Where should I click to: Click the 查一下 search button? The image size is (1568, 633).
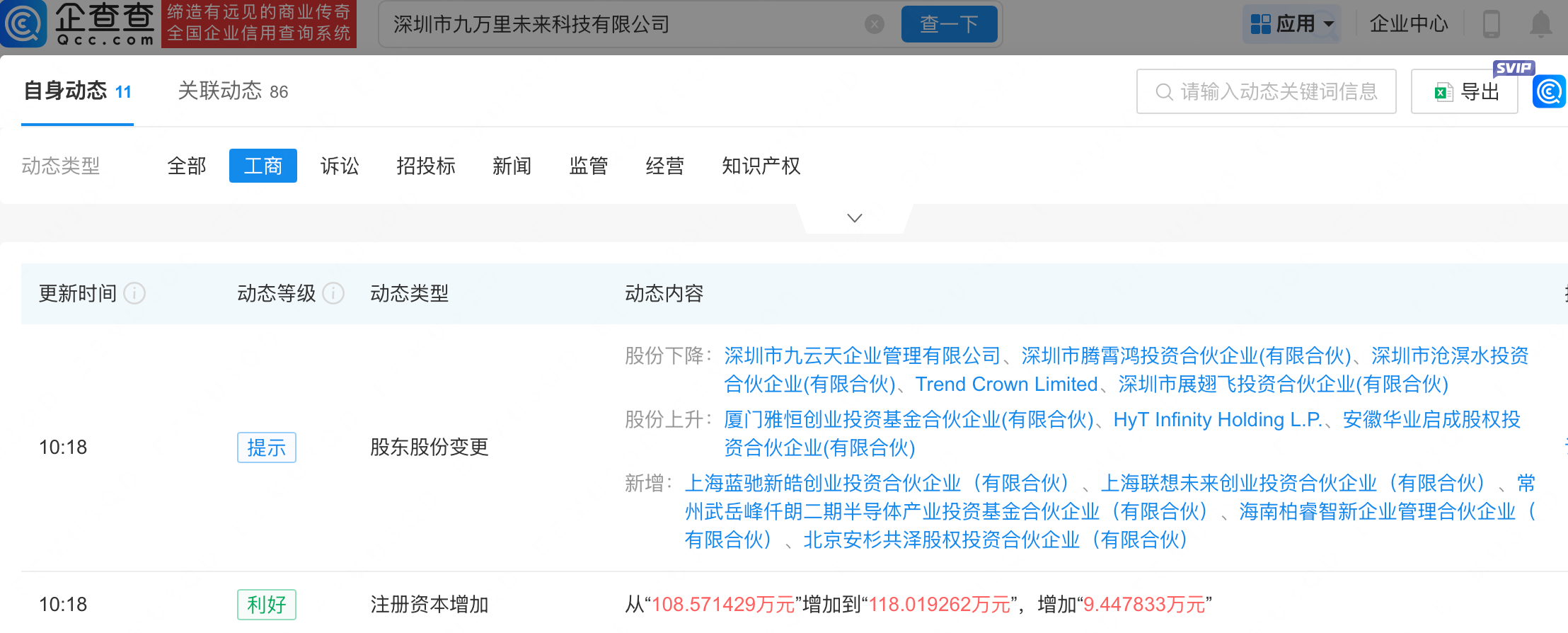[x=949, y=24]
